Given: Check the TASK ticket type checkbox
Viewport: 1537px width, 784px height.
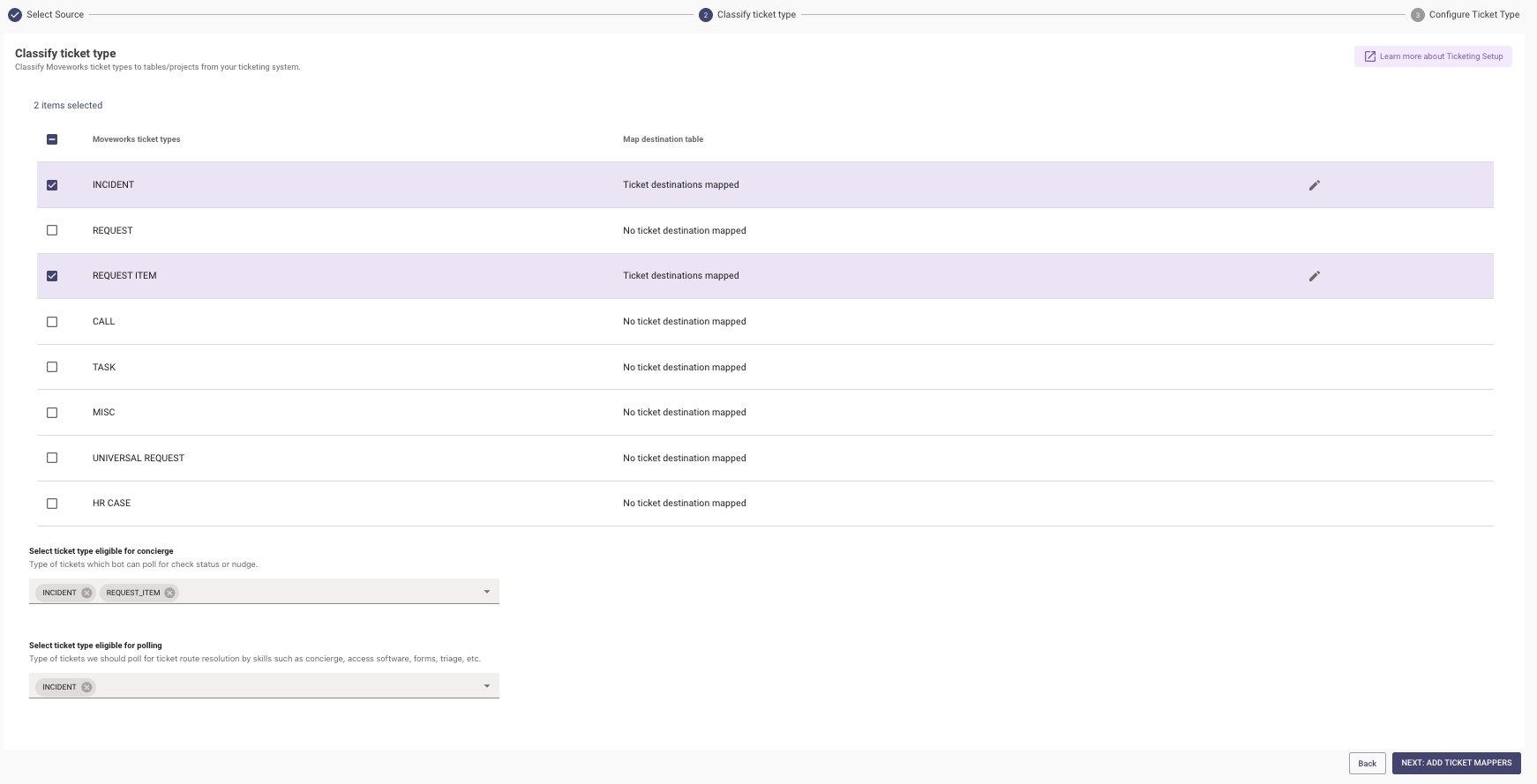Looking at the screenshot, I should (52, 367).
